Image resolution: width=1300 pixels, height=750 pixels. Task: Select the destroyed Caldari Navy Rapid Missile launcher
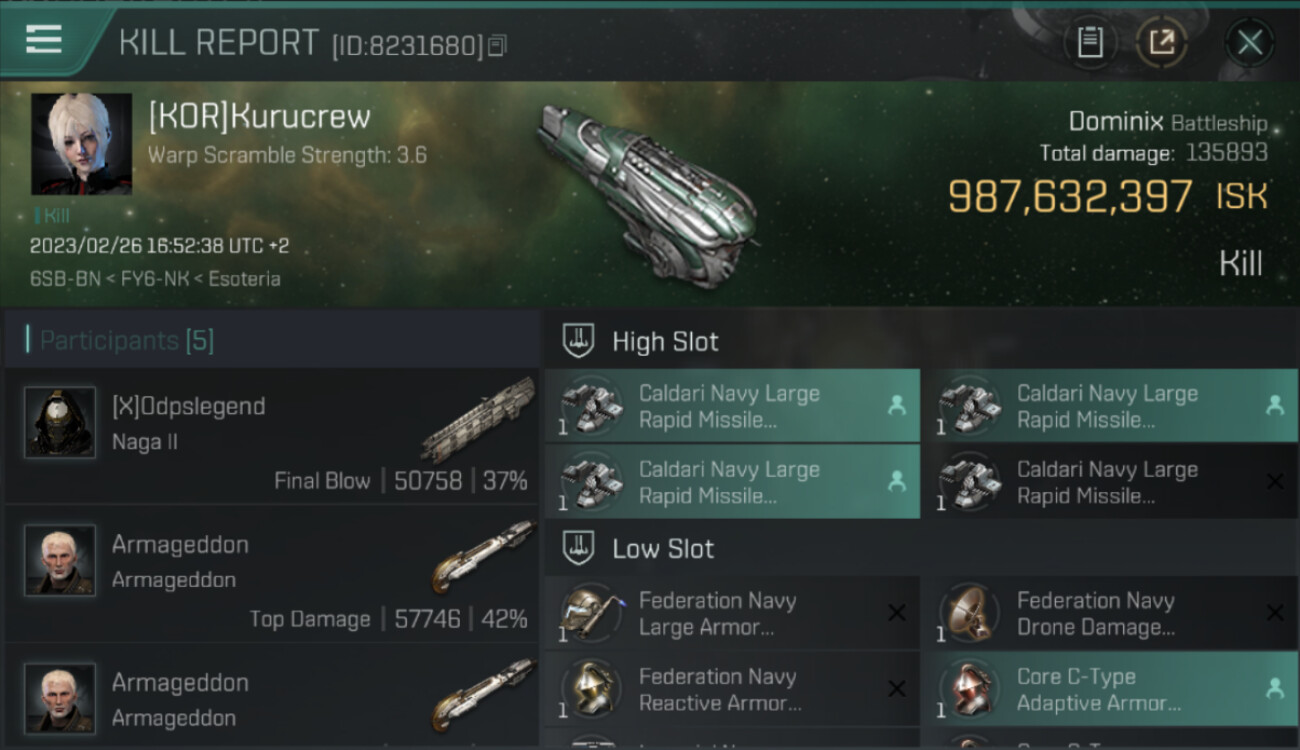point(1110,481)
